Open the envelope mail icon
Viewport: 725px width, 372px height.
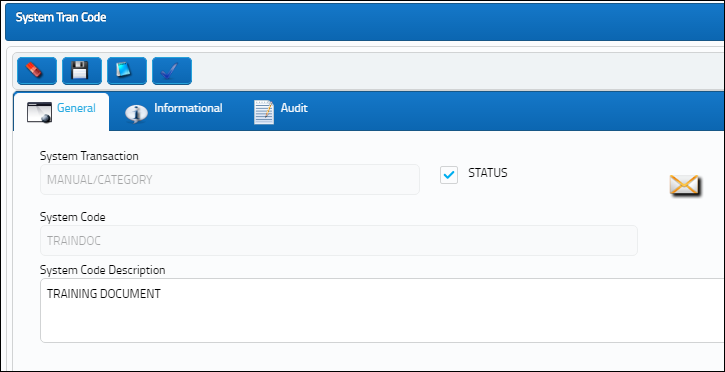(685, 185)
